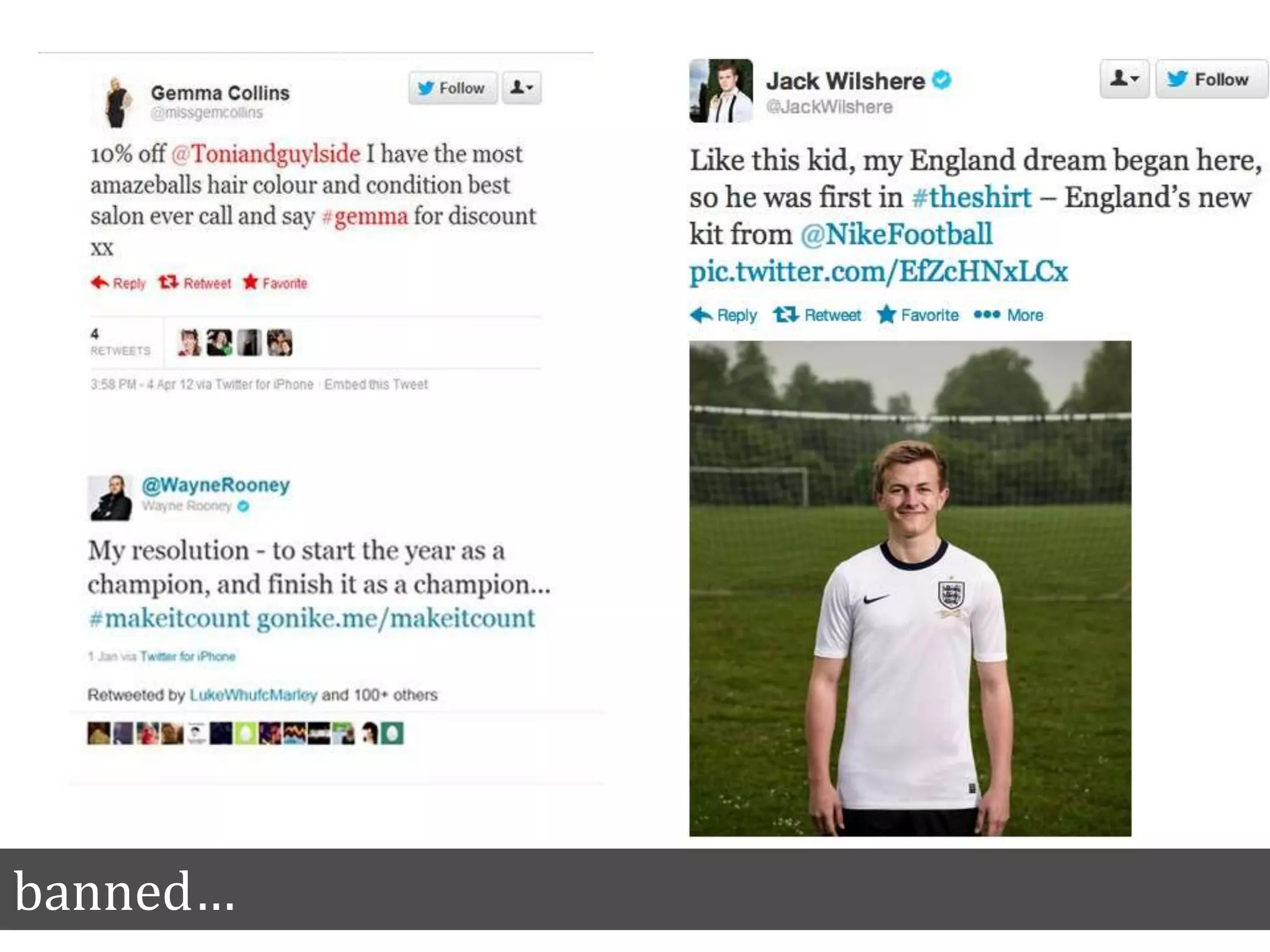Open user actions dropdown beside Jack Wilshere Follow
The height and width of the screenshot is (952, 1270).
click(1124, 79)
